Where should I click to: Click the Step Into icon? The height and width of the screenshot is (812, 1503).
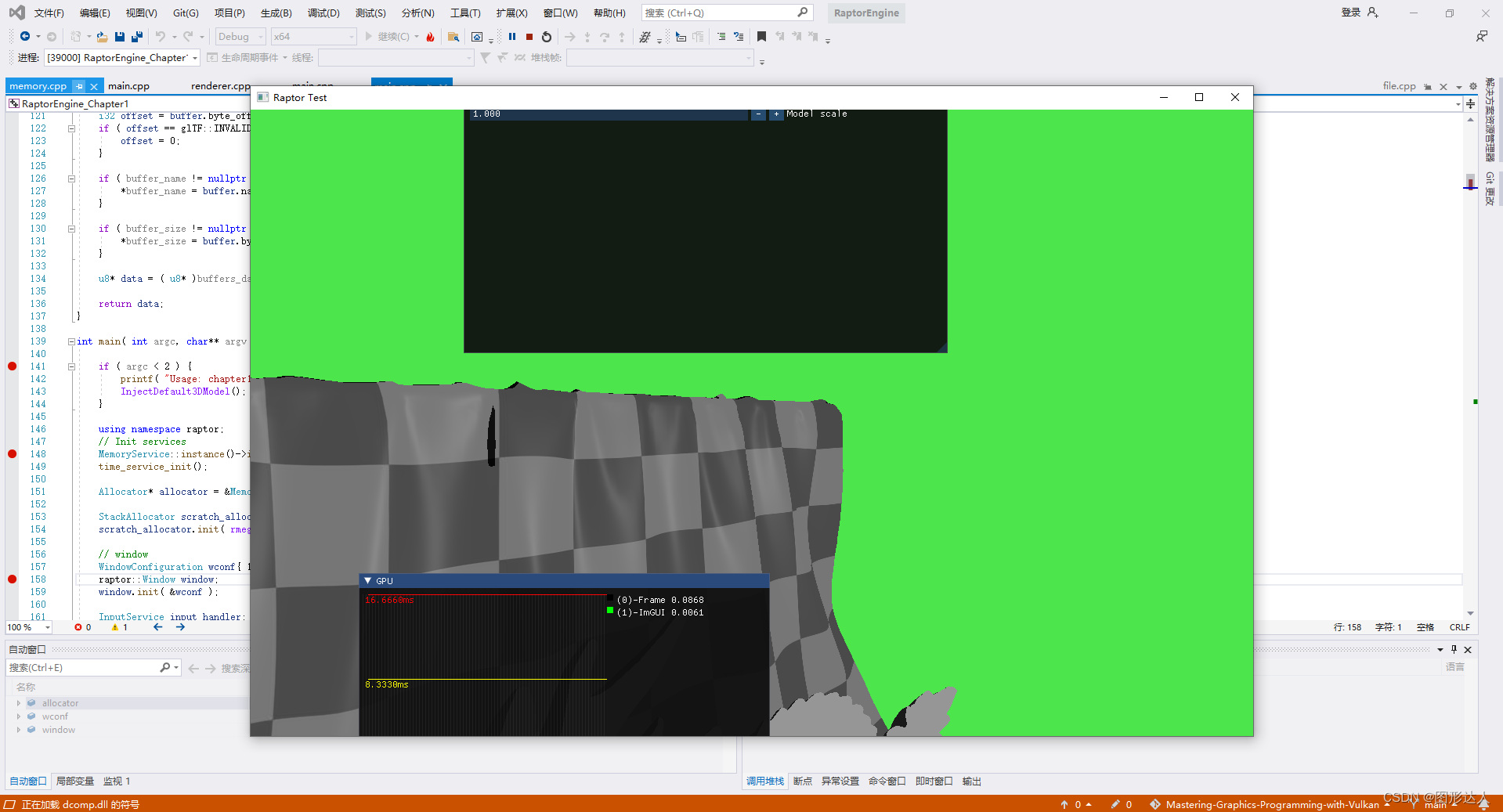point(587,36)
